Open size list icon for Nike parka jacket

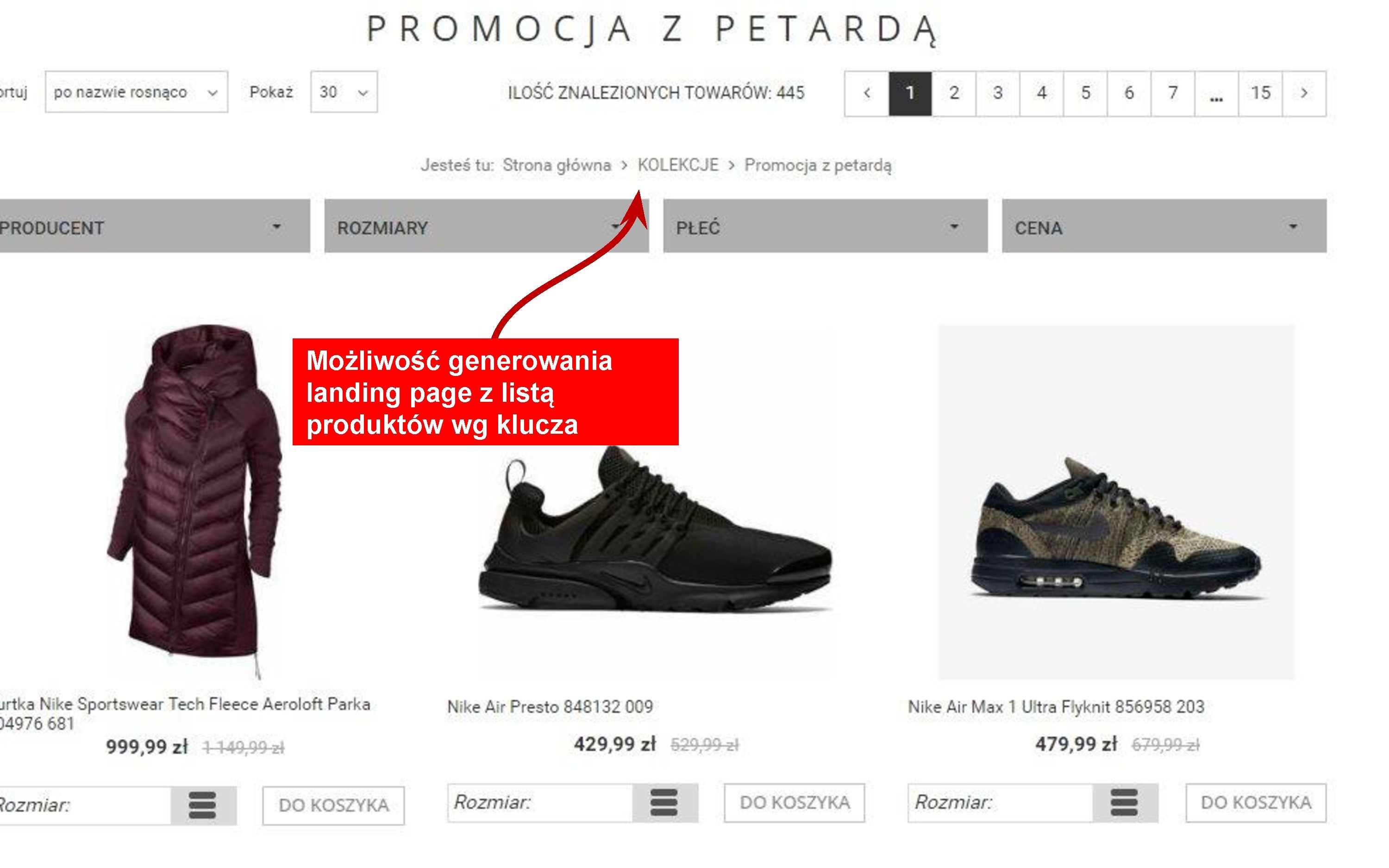click(x=203, y=806)
